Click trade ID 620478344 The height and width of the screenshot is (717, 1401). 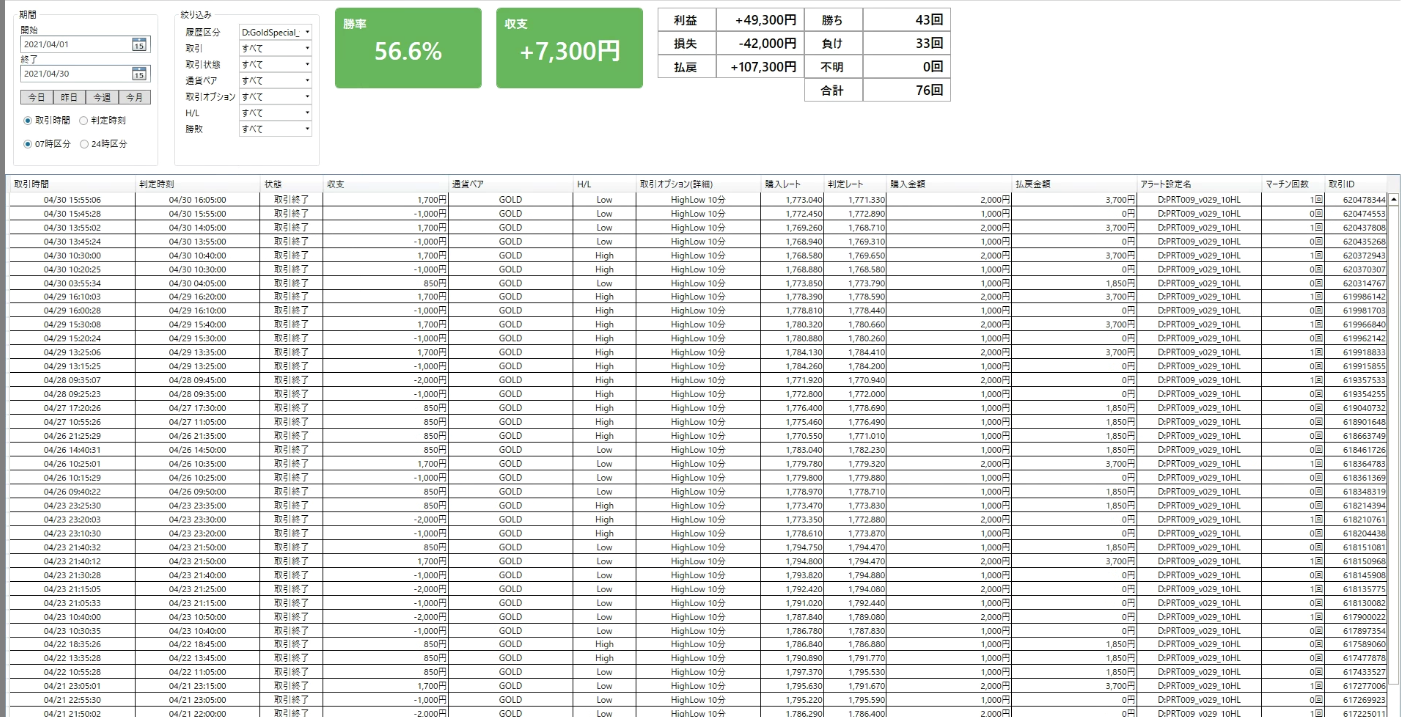(x=1356, y=199)
